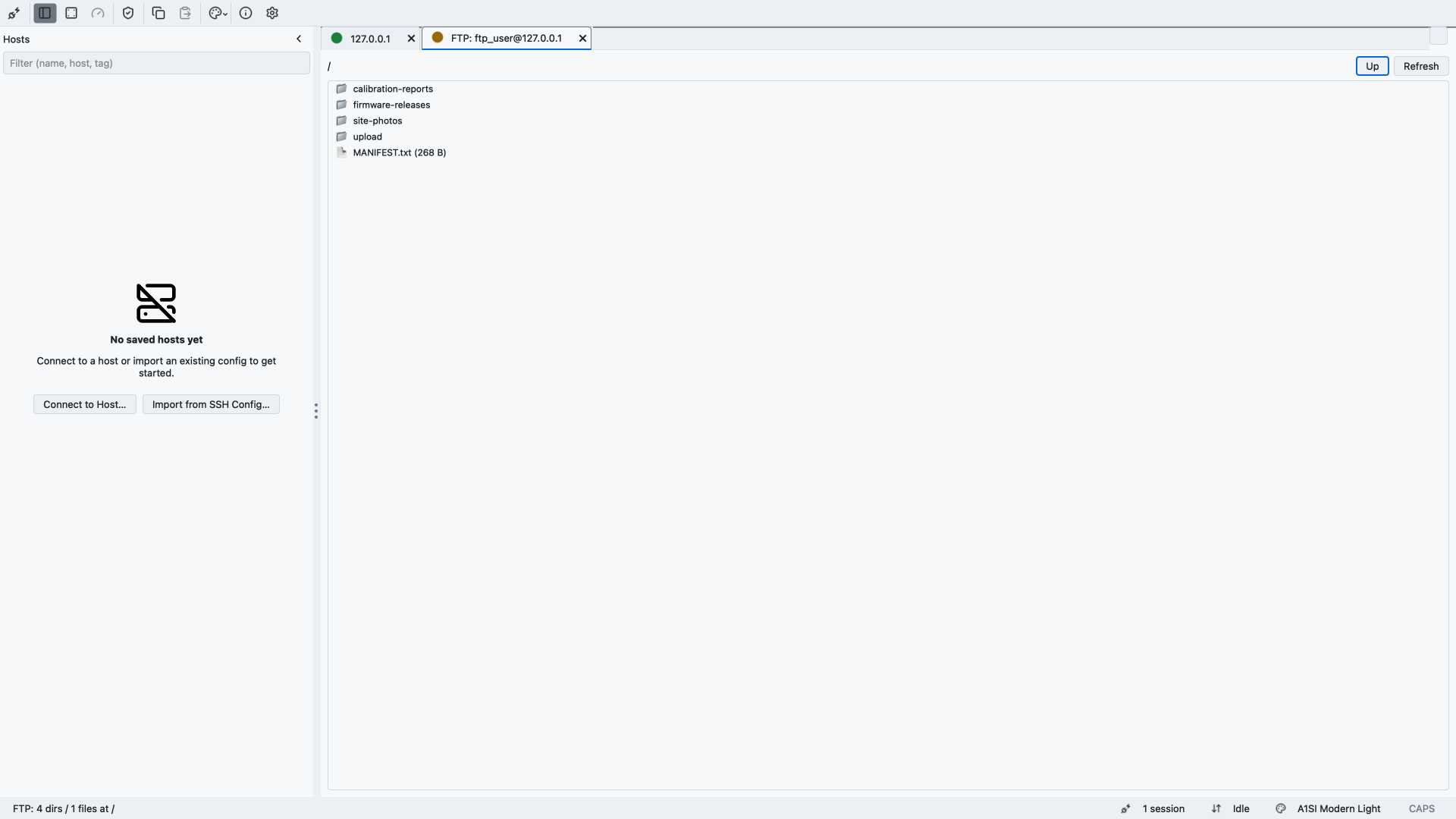1456x819 pixels.
Task: Click the Up button
Action: (x=1372, y=66)
